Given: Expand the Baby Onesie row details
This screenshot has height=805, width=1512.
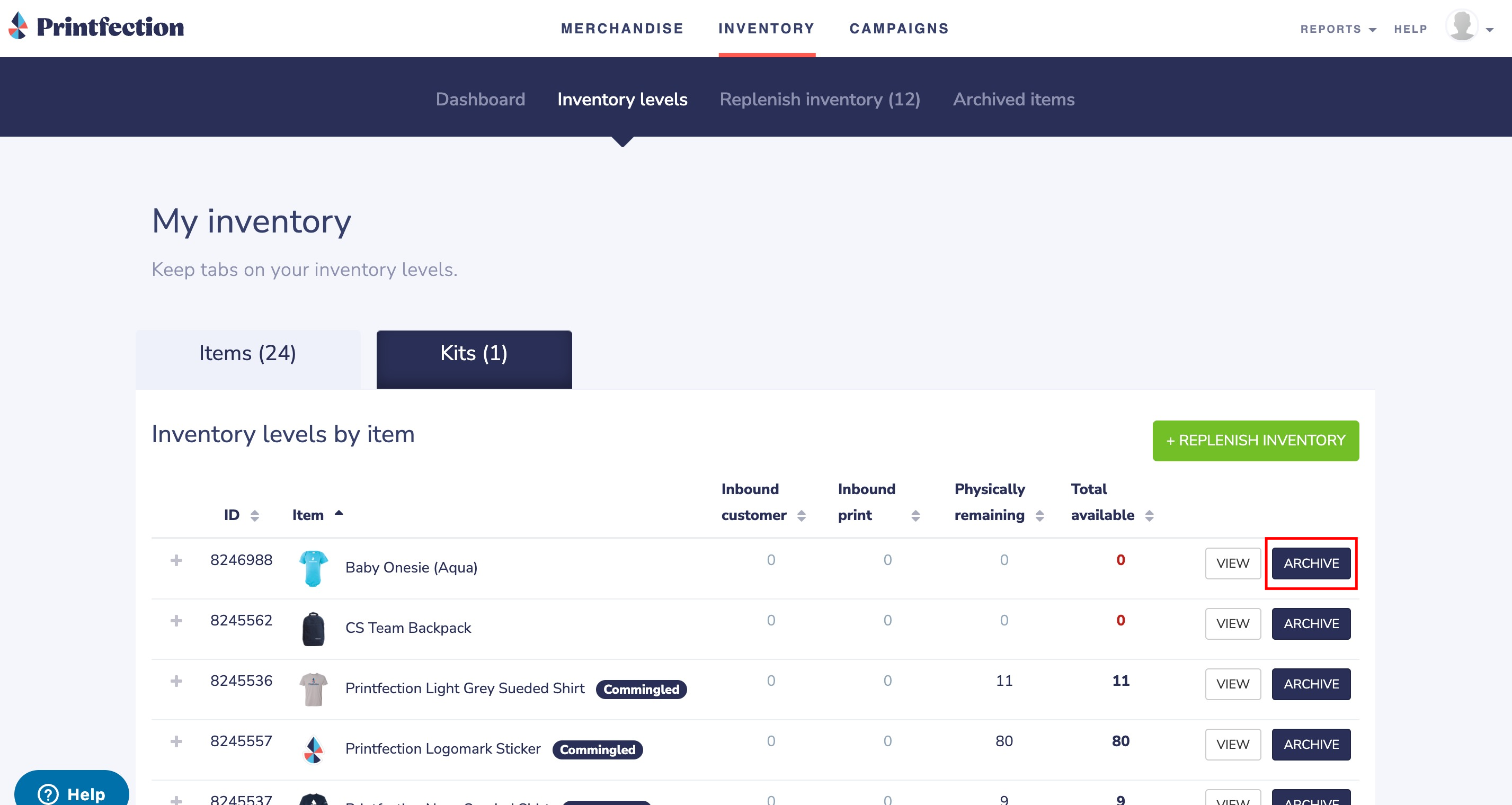Looking at the screenshot, I should (x=176, y=560).
